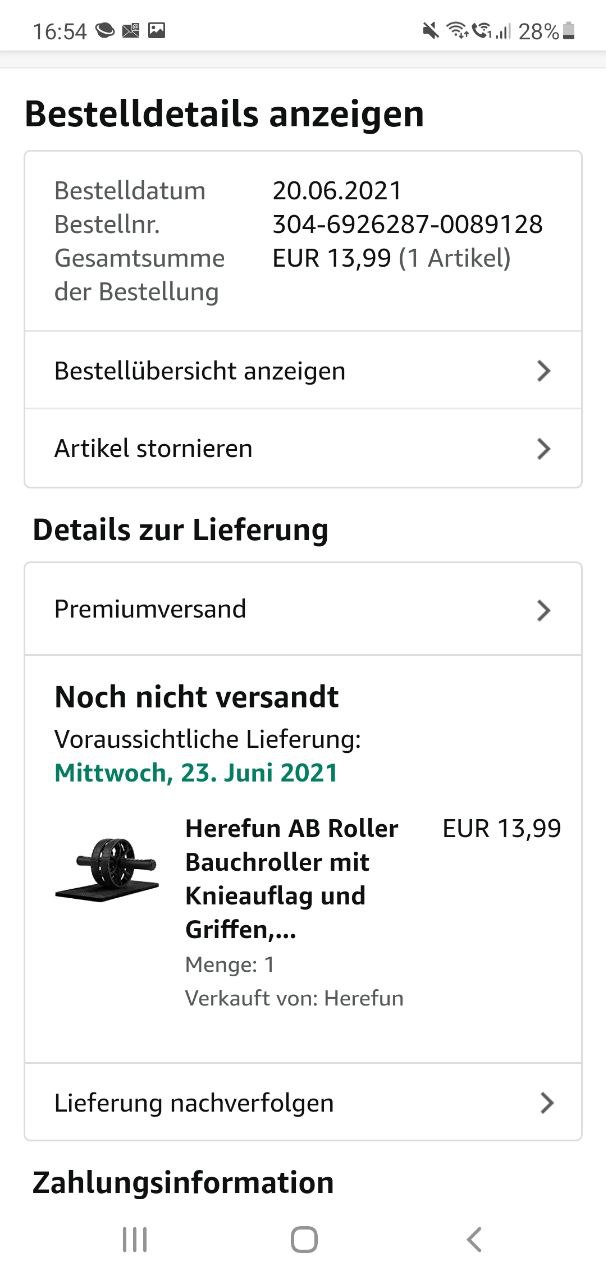Tap the Android recent apps button
This screenshot has height=1280, width=606.
pos(134,1240)
